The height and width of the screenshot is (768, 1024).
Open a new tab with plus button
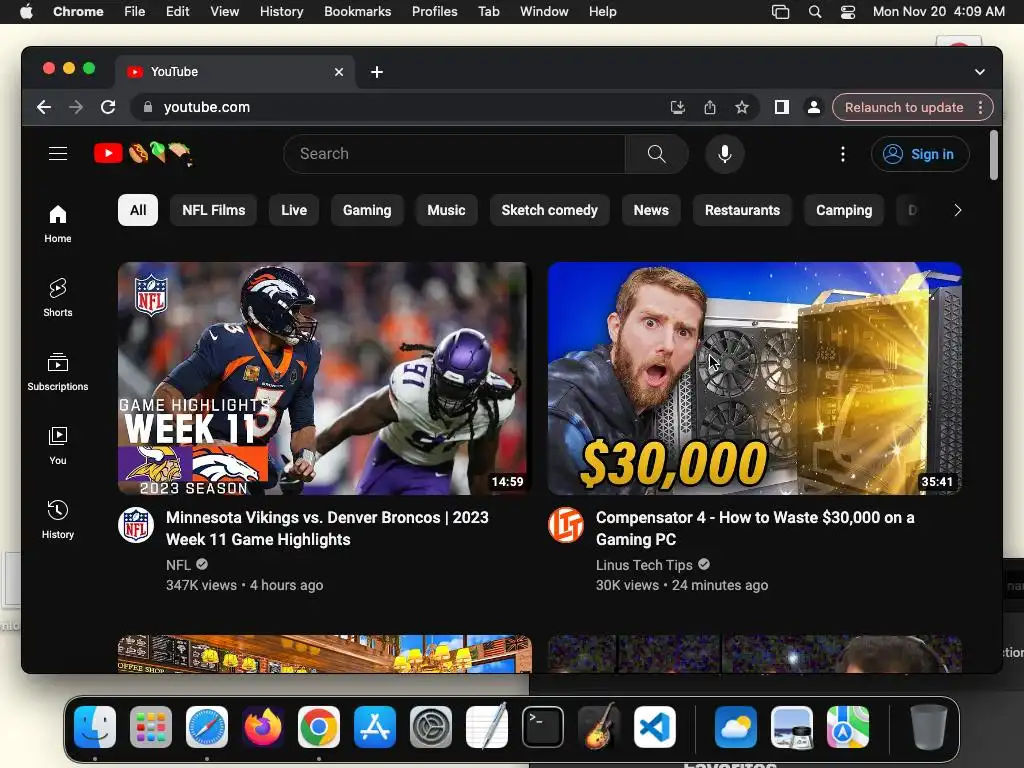click(x=377, y=72)
